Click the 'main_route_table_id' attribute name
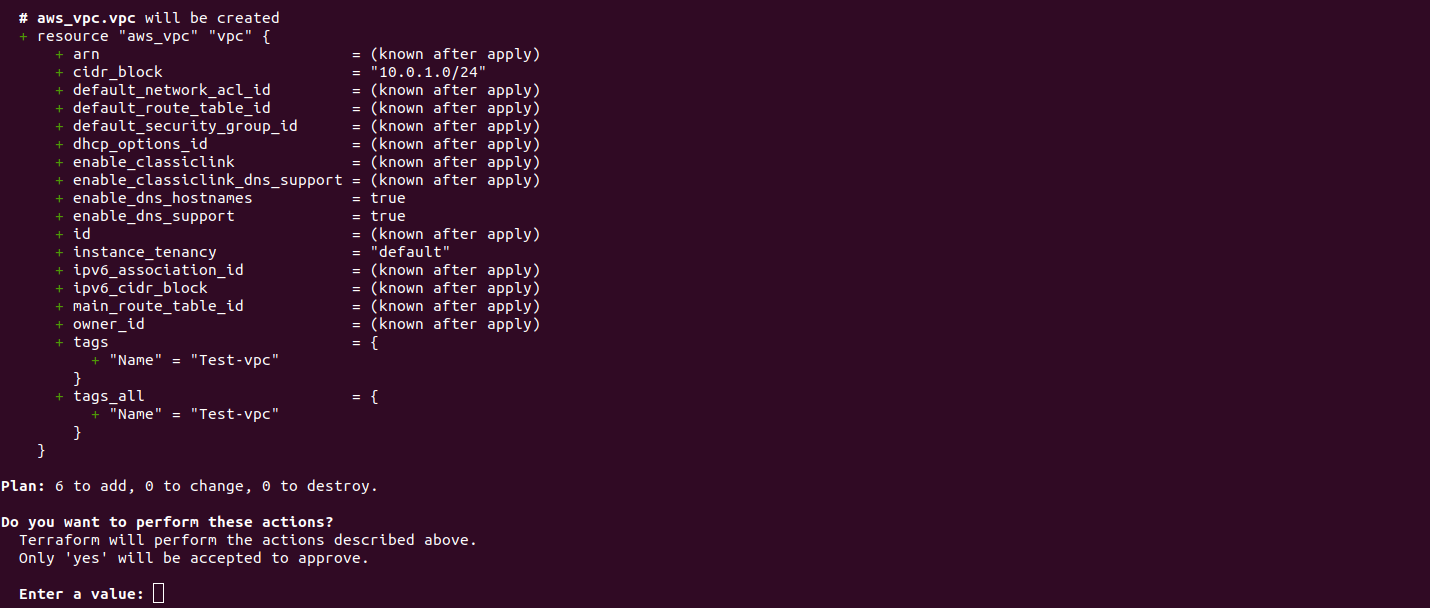Image resolution: width=1430 pixels, height=608 pixels. click(x=158, y=306)
